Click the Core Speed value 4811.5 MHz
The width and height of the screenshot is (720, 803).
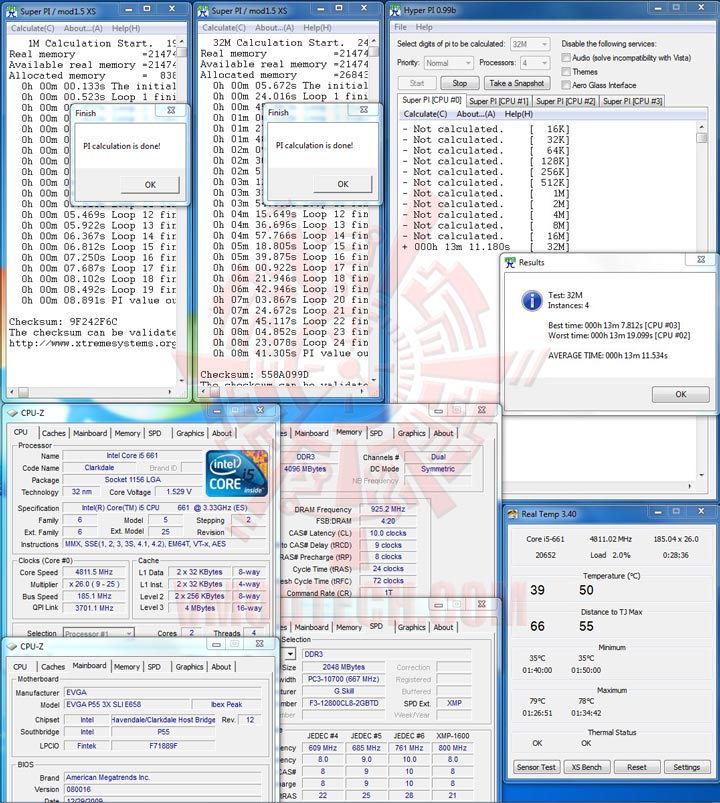(x=94, y=572)
